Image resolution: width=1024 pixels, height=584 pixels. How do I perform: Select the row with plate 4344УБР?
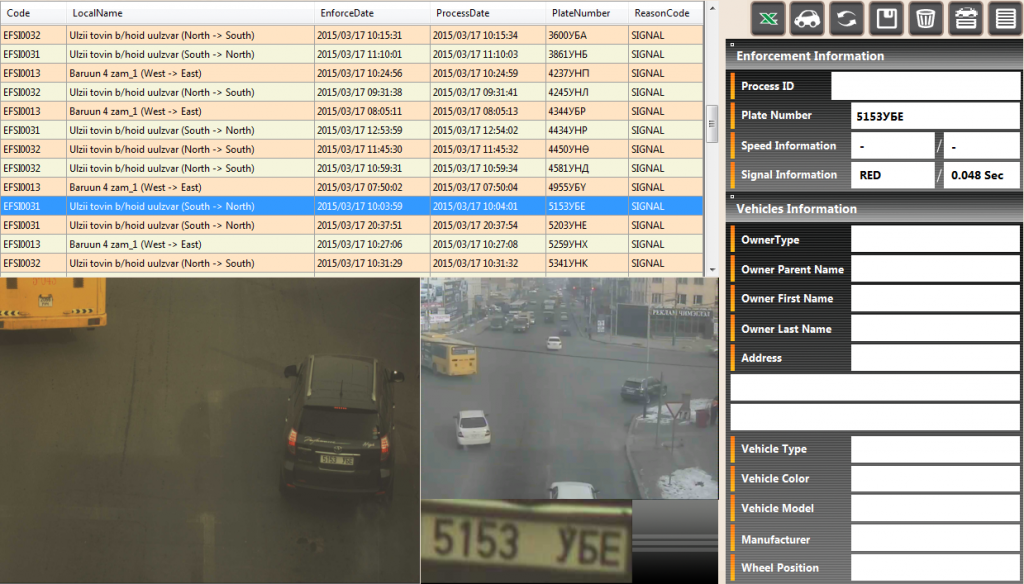[x=567, y=111]
